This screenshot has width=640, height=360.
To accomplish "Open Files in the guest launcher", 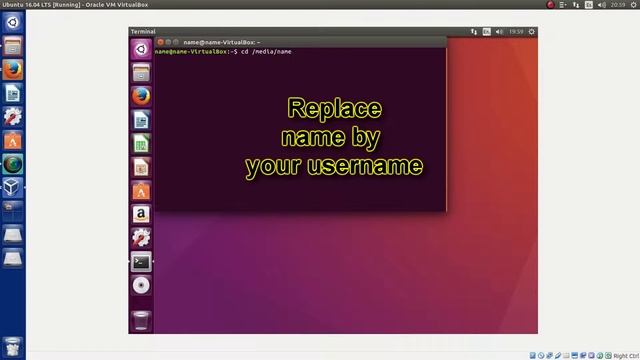I will pyautogui.click(x=141, y=73).
